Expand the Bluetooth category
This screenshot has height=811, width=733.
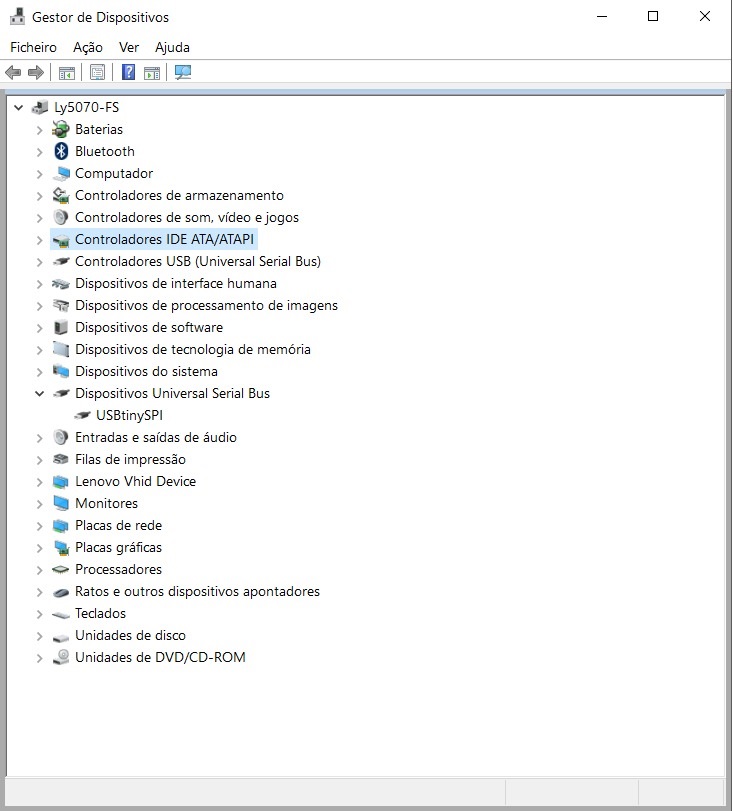(39, 152)
